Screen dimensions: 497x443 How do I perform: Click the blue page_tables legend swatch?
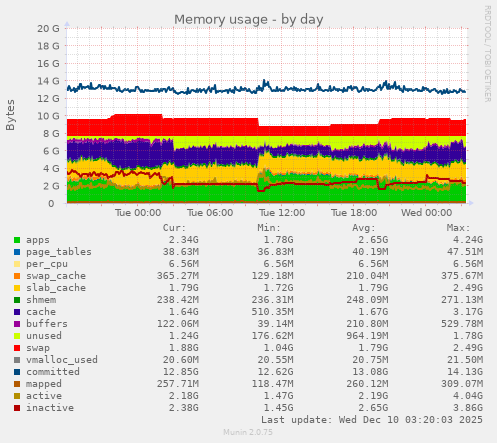click(x=17, y=252)
